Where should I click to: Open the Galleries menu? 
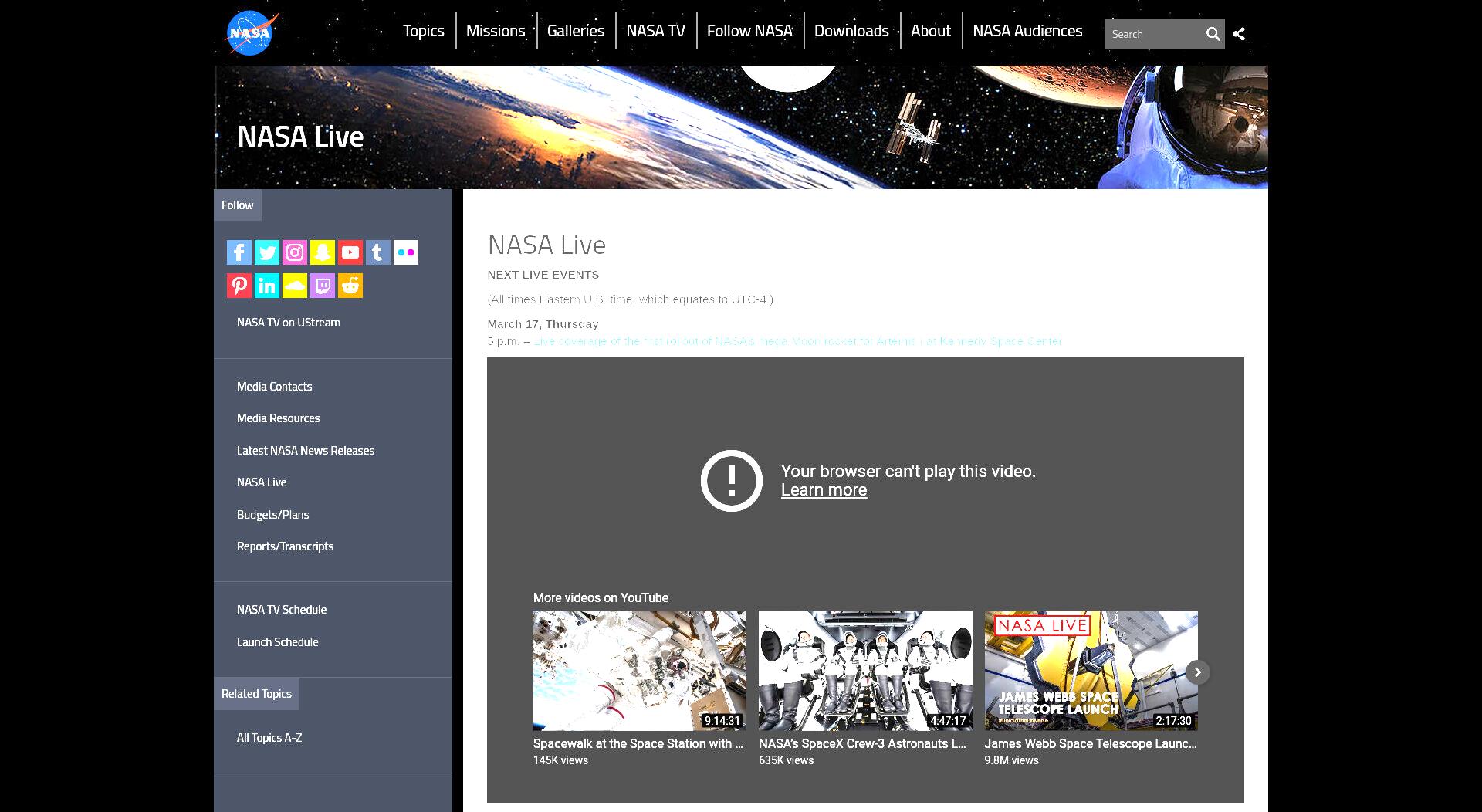click(x=576, y=31)
